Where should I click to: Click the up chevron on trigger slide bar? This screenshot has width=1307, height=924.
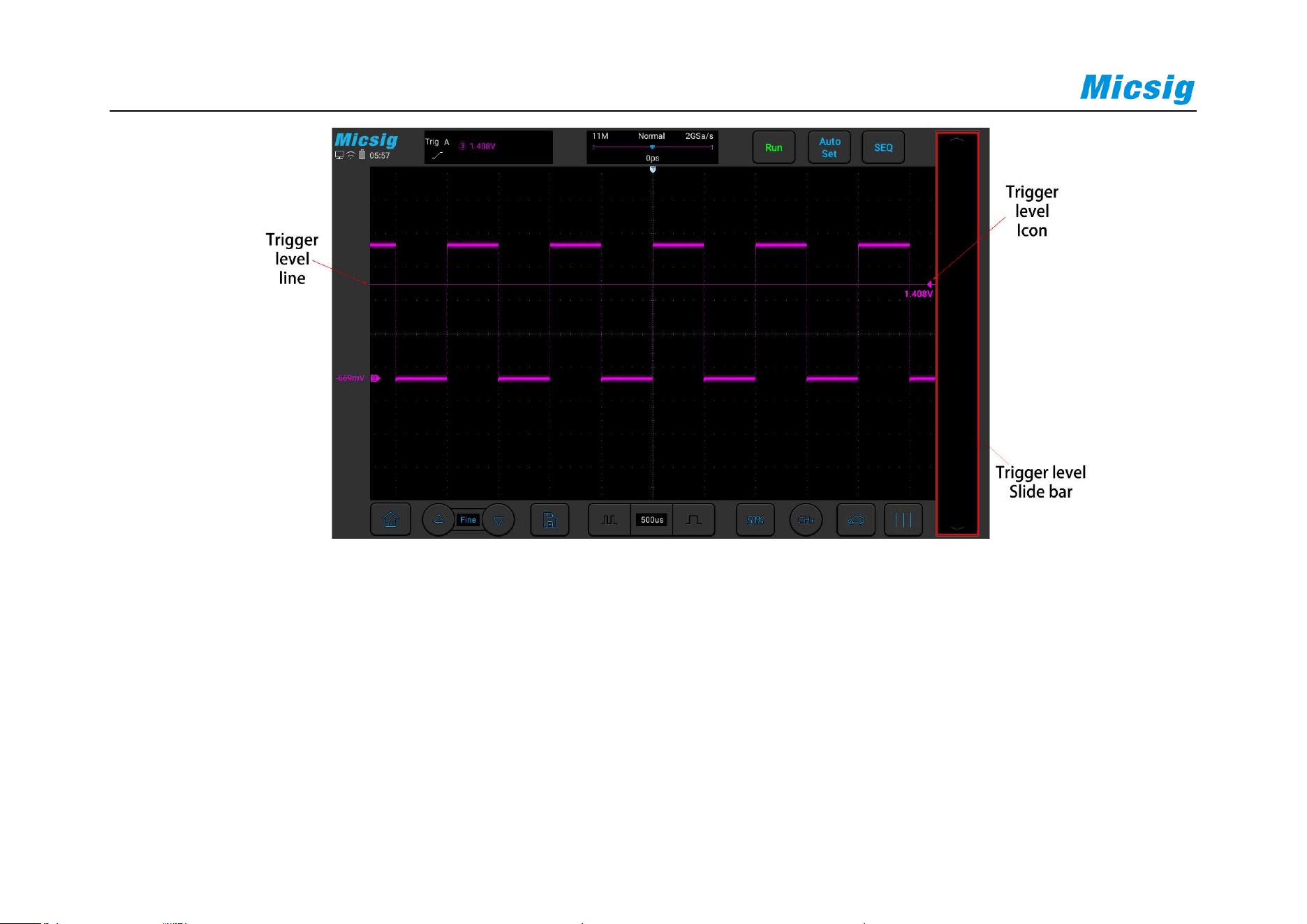click(957, 140)
